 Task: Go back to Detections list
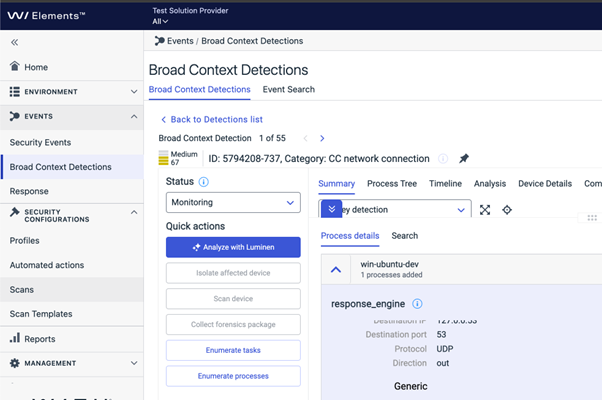coord(212,119)
